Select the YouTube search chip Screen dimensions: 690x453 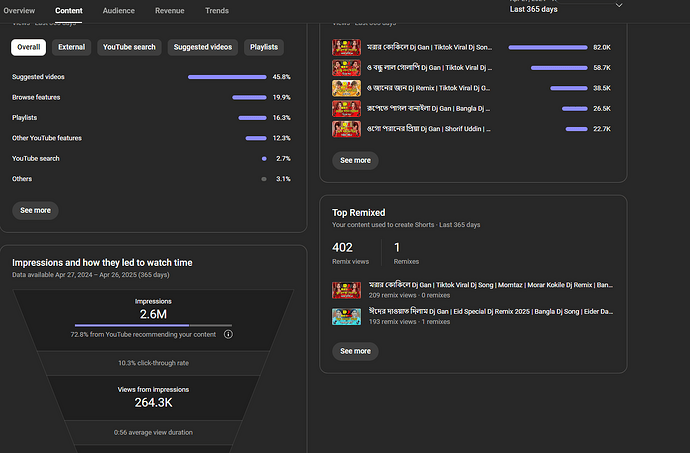tap(129, 47)
